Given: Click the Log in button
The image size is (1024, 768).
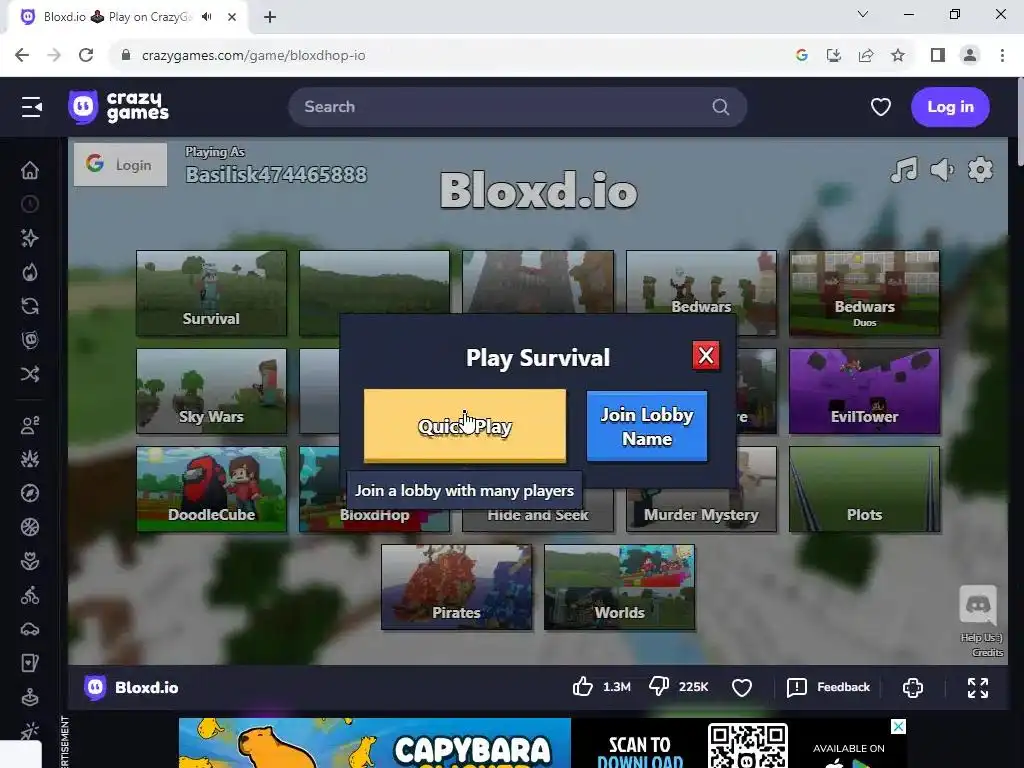Looking at the screenshot, I should point(950,107).
